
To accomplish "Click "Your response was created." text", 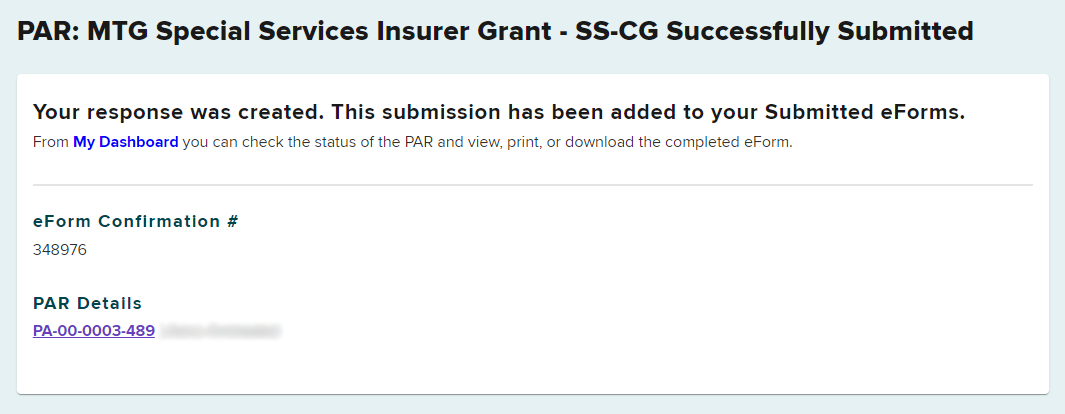I will (x=178, y=112).
